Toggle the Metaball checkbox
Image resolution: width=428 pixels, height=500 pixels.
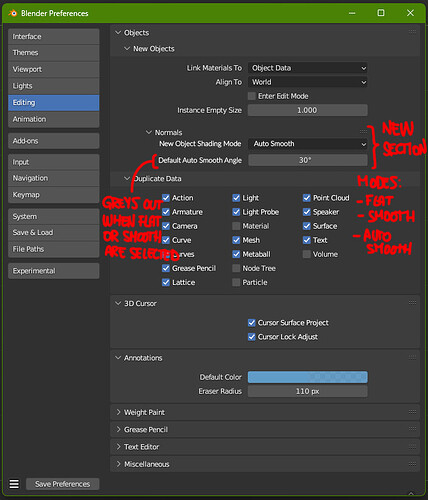[x=236, y=254]
